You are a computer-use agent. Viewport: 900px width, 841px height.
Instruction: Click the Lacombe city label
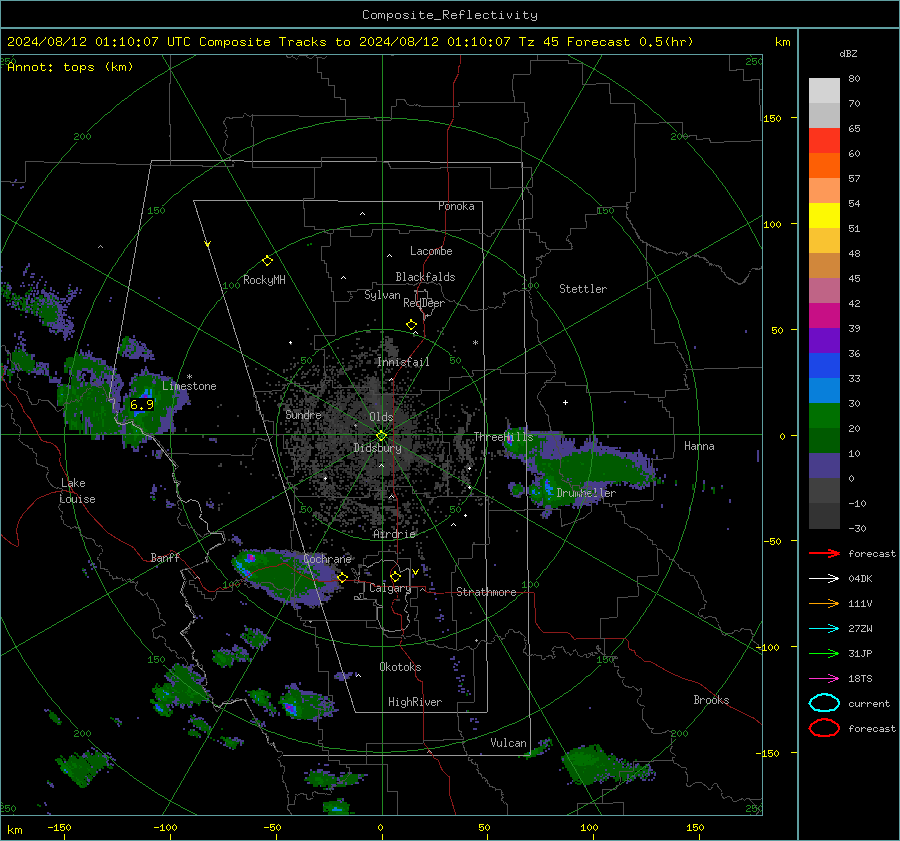click(x=431, y=251)
